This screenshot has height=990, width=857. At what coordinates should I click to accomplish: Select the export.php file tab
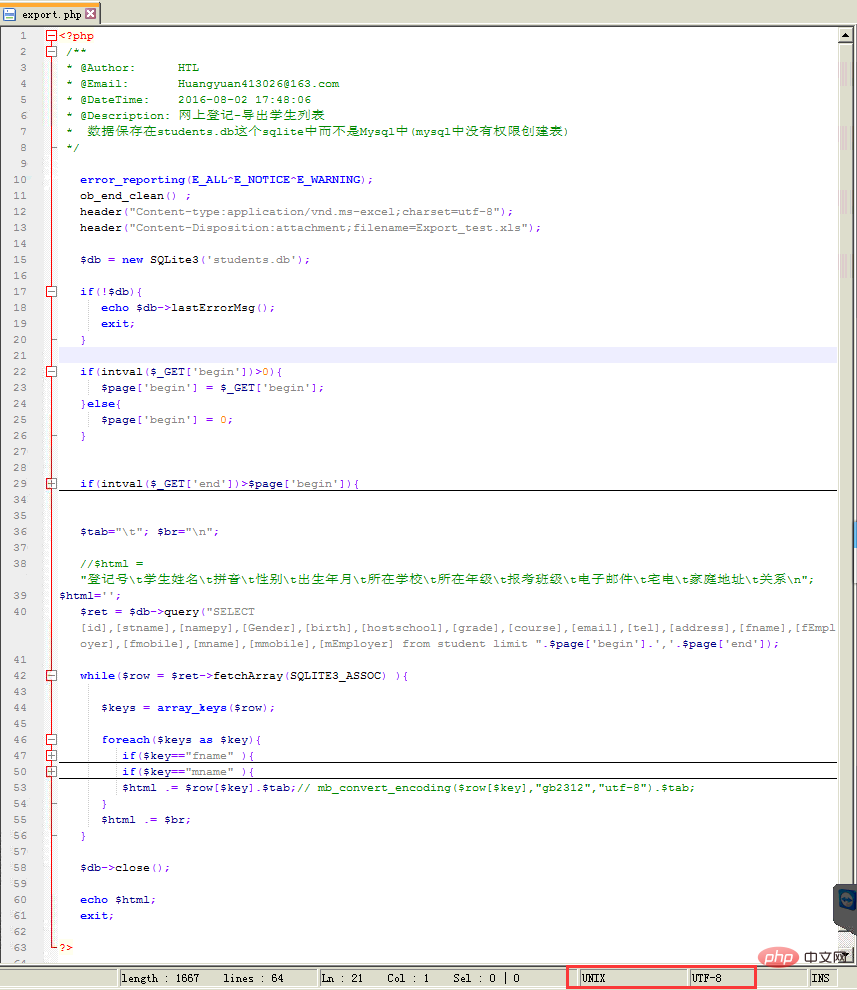51,14
